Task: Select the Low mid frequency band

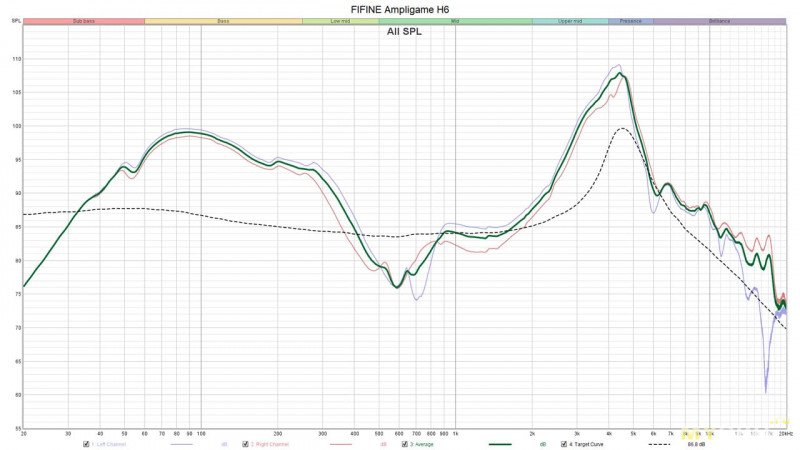Action: 340,20
